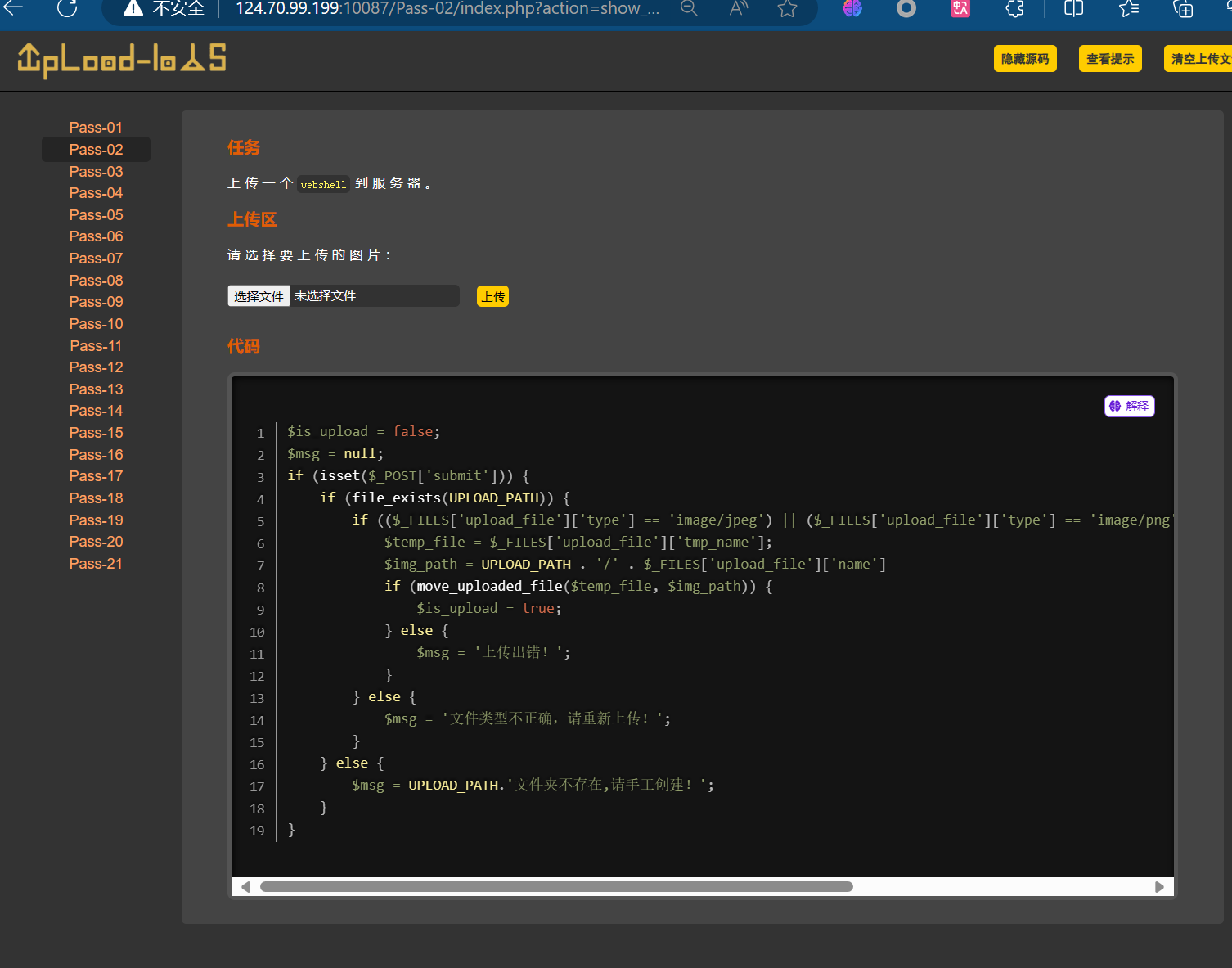Screen dimensions: 1232x968
Task: Open the favorites list icon
Action: (x=1129, y=9)
